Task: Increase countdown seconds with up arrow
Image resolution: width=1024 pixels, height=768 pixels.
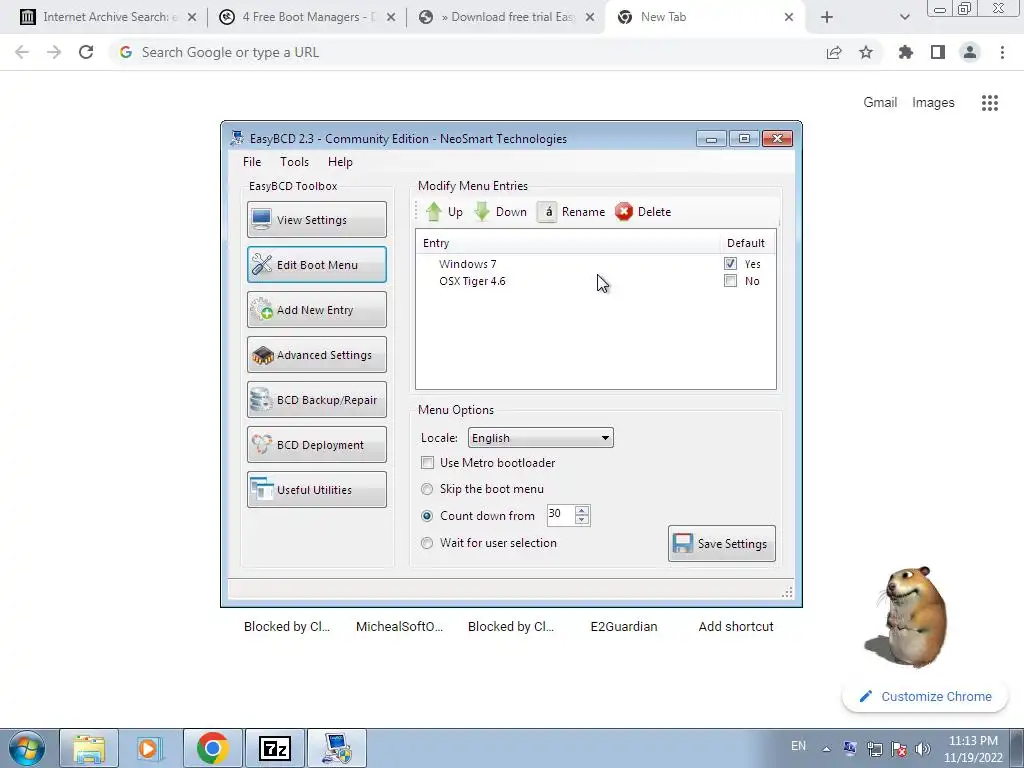Action: [582, 510]
